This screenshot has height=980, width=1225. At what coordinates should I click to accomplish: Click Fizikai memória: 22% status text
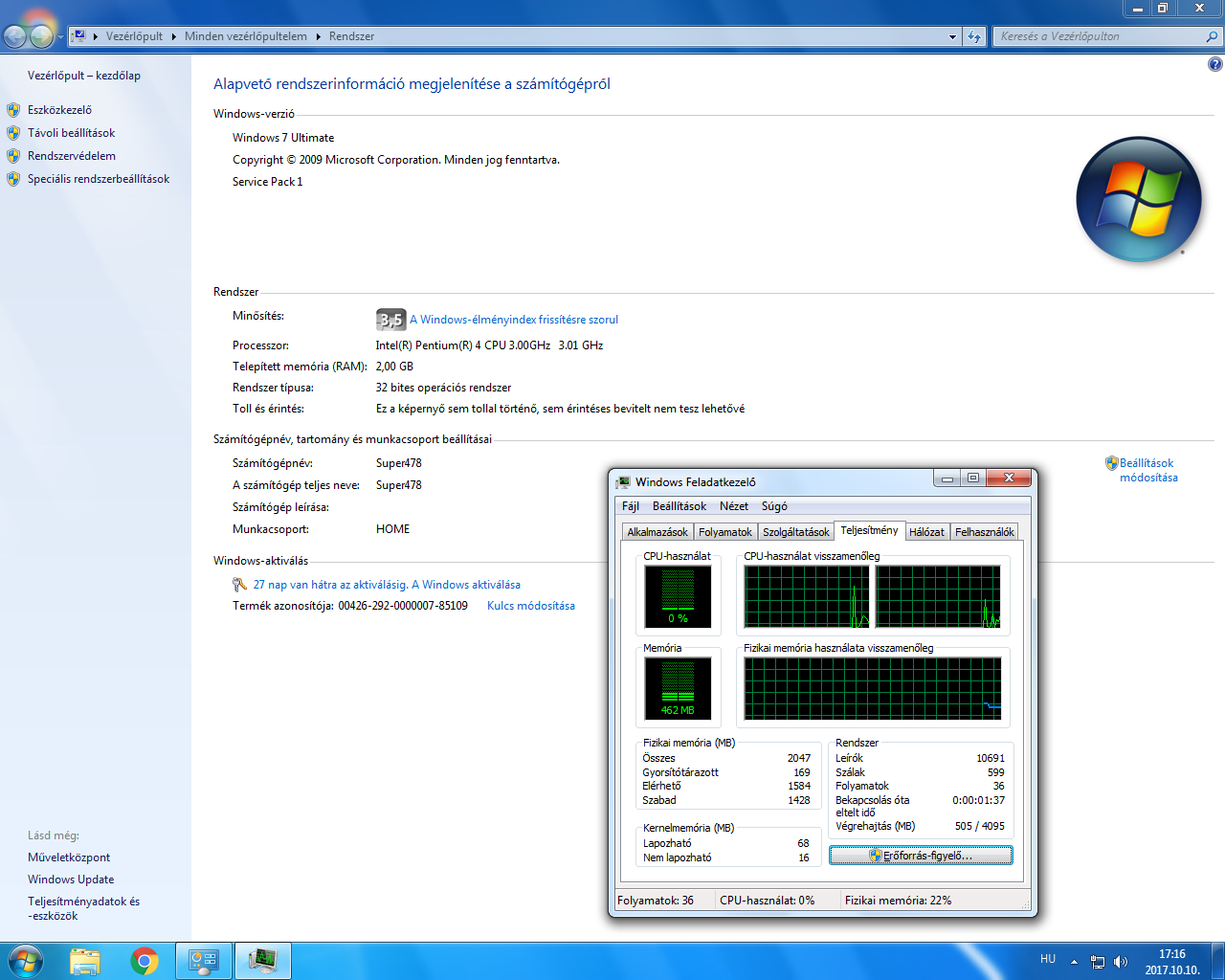click(x=898, y=901)
